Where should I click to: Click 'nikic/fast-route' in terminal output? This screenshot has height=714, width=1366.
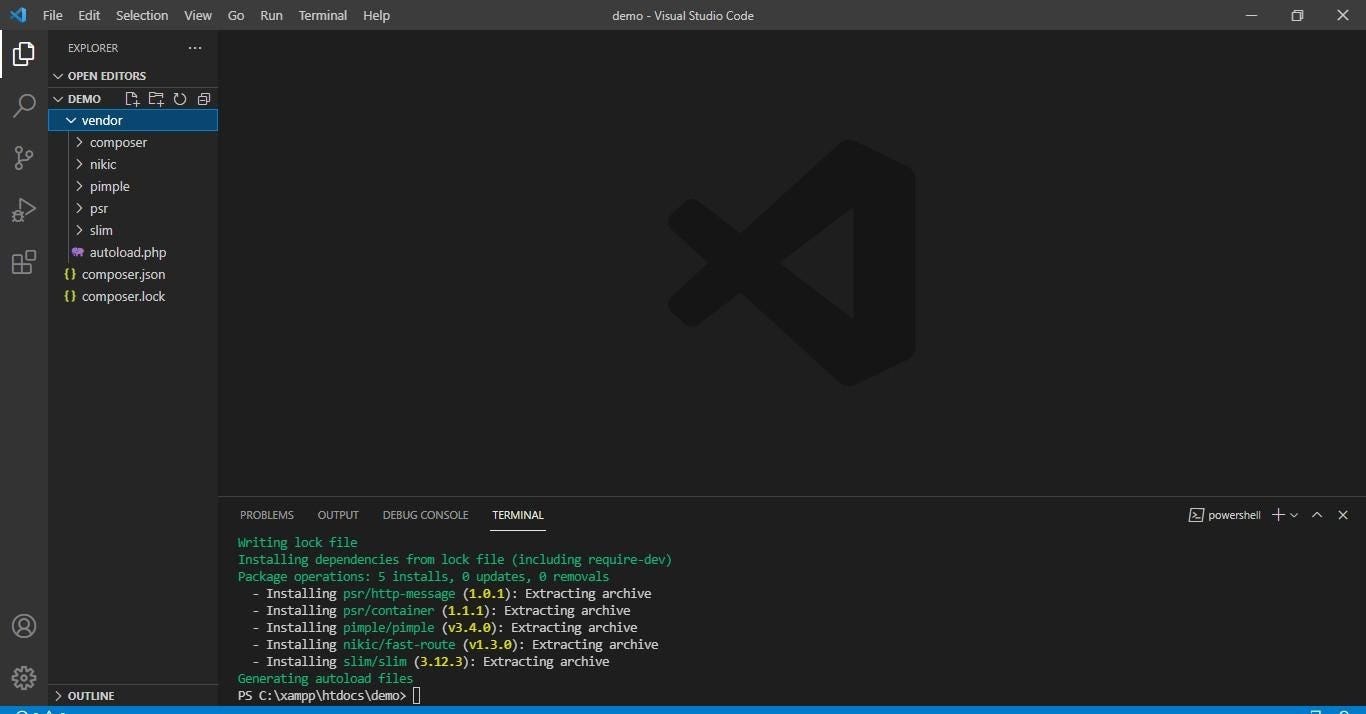click(399, 644)
